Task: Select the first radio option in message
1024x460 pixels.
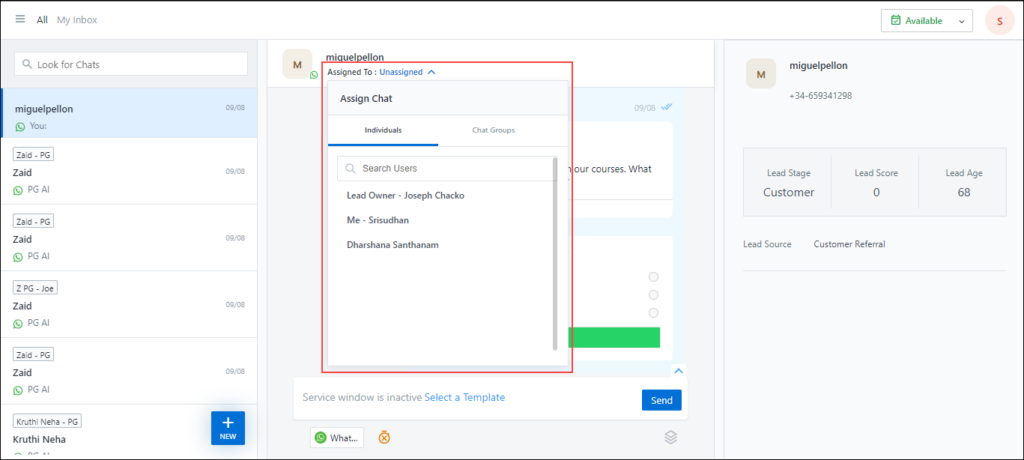Action: [x=654, y=277]
